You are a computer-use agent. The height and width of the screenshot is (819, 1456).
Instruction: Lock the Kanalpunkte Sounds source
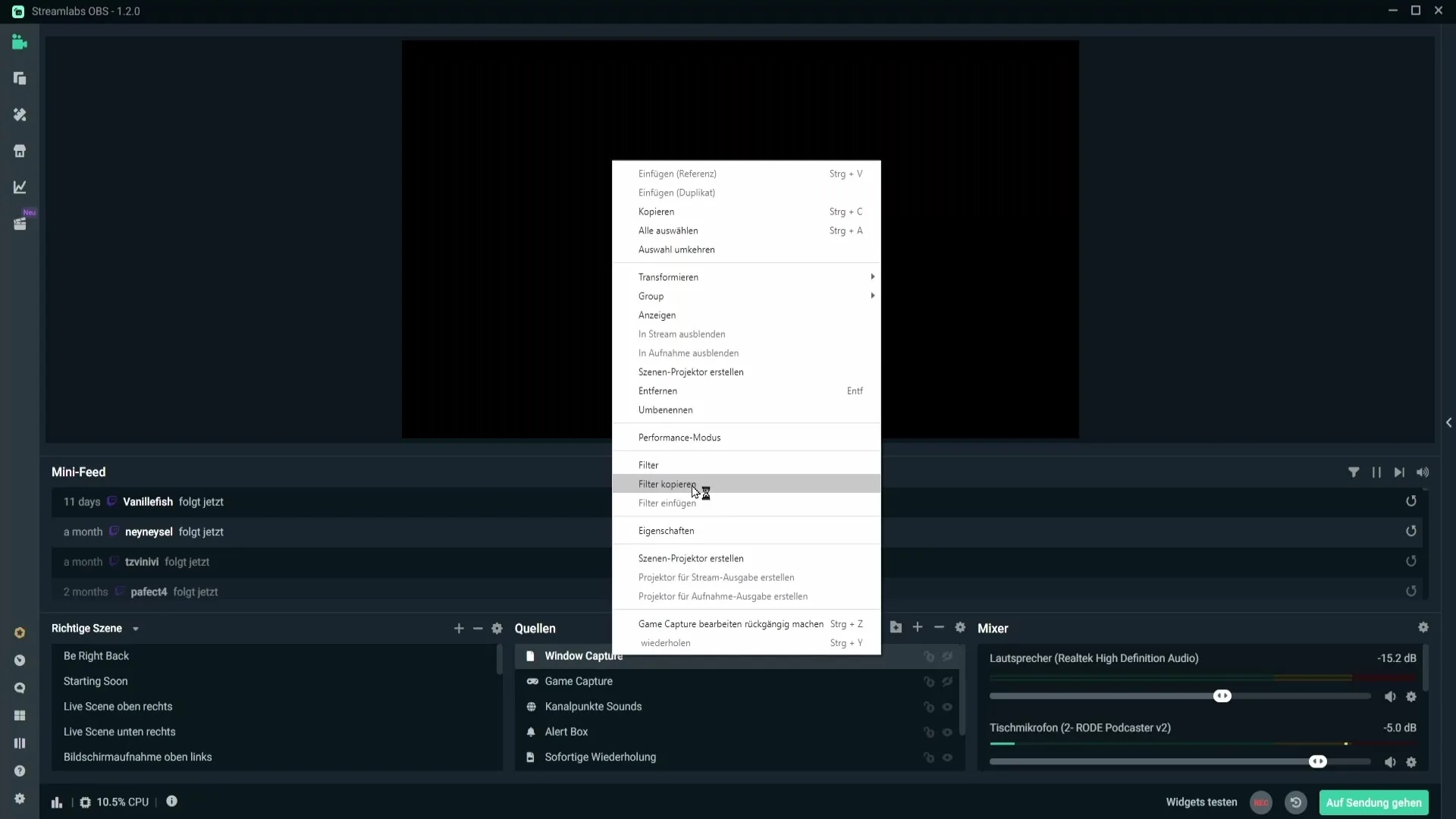929,707
